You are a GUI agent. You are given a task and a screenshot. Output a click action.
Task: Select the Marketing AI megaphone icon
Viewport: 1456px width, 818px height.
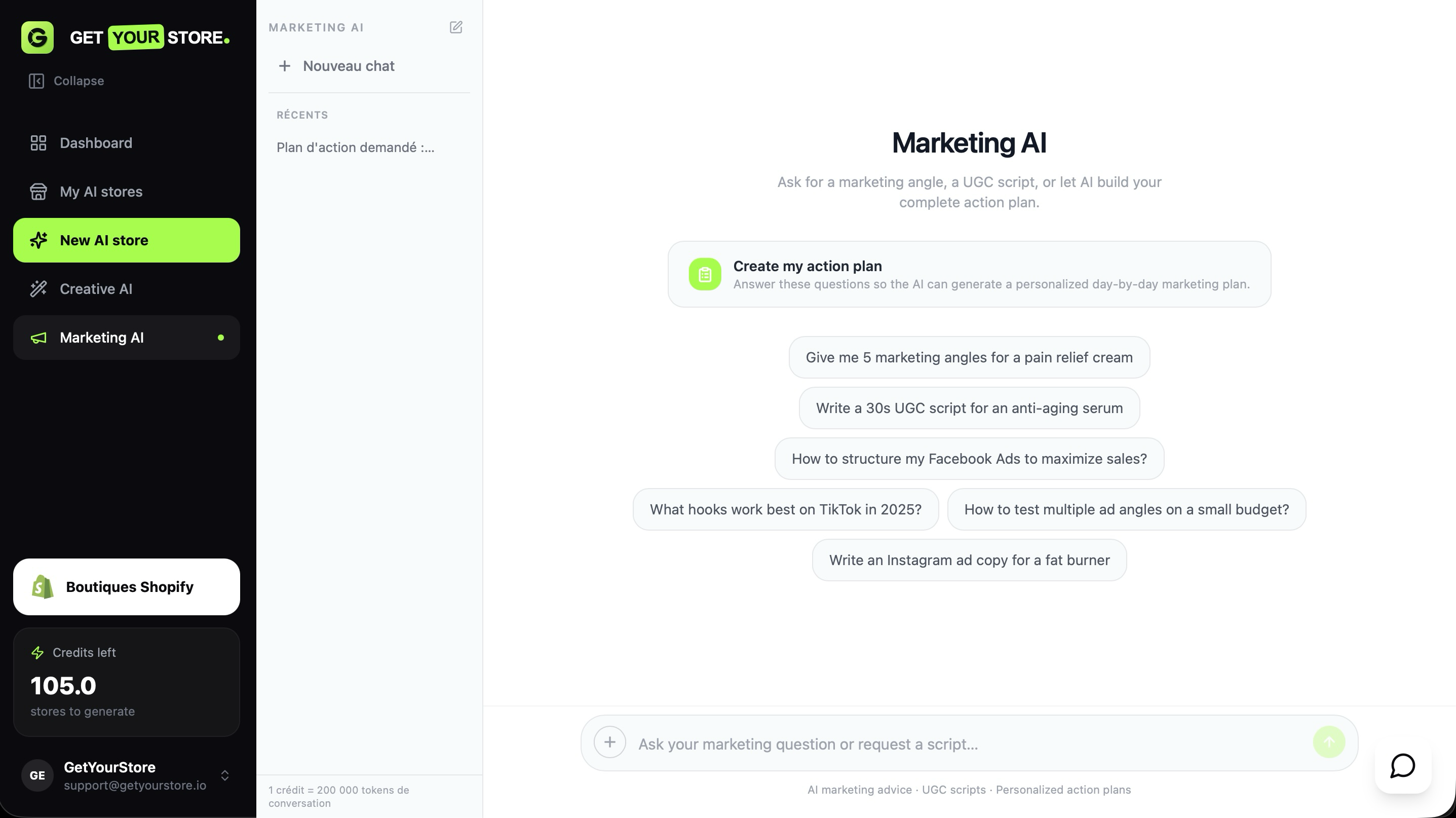point(39,338)
